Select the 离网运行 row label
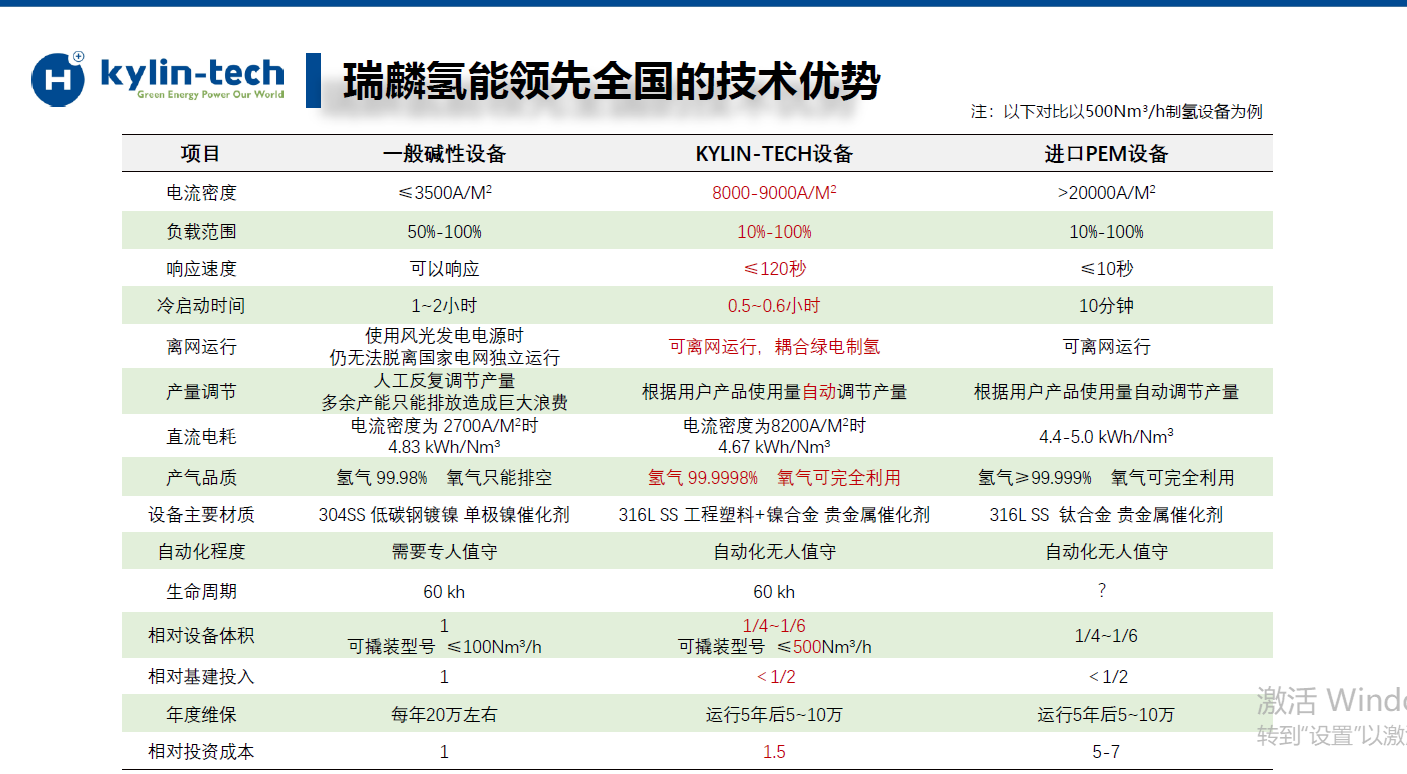 201,347
